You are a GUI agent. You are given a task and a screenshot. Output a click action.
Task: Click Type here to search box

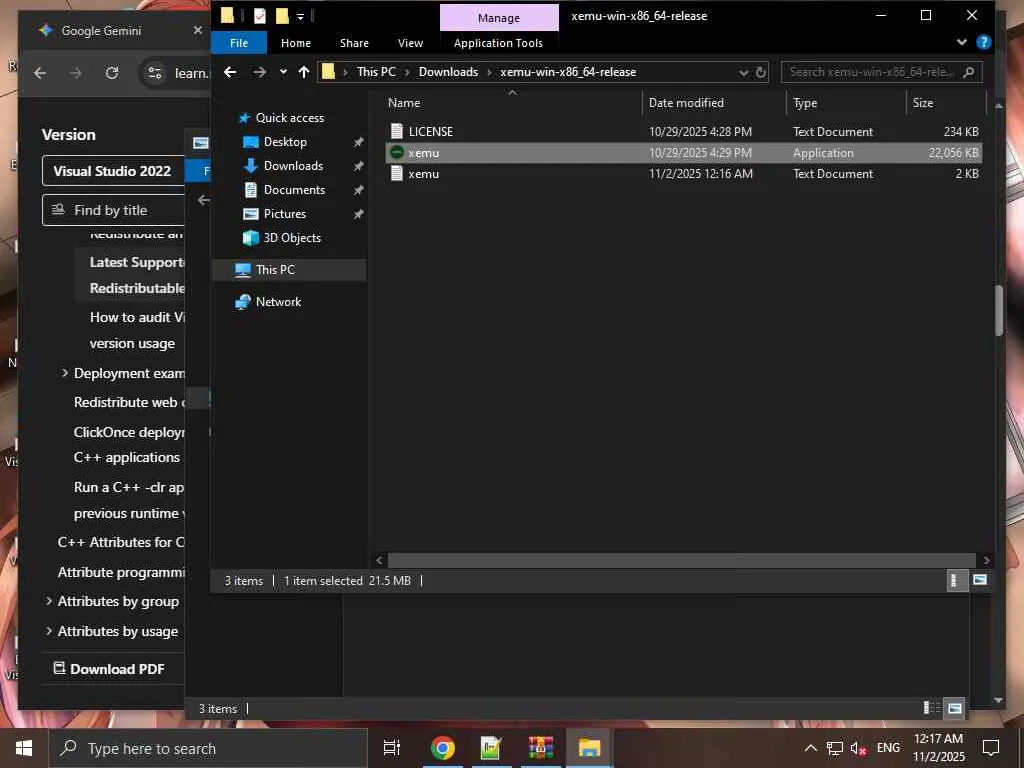pos(209,748)
